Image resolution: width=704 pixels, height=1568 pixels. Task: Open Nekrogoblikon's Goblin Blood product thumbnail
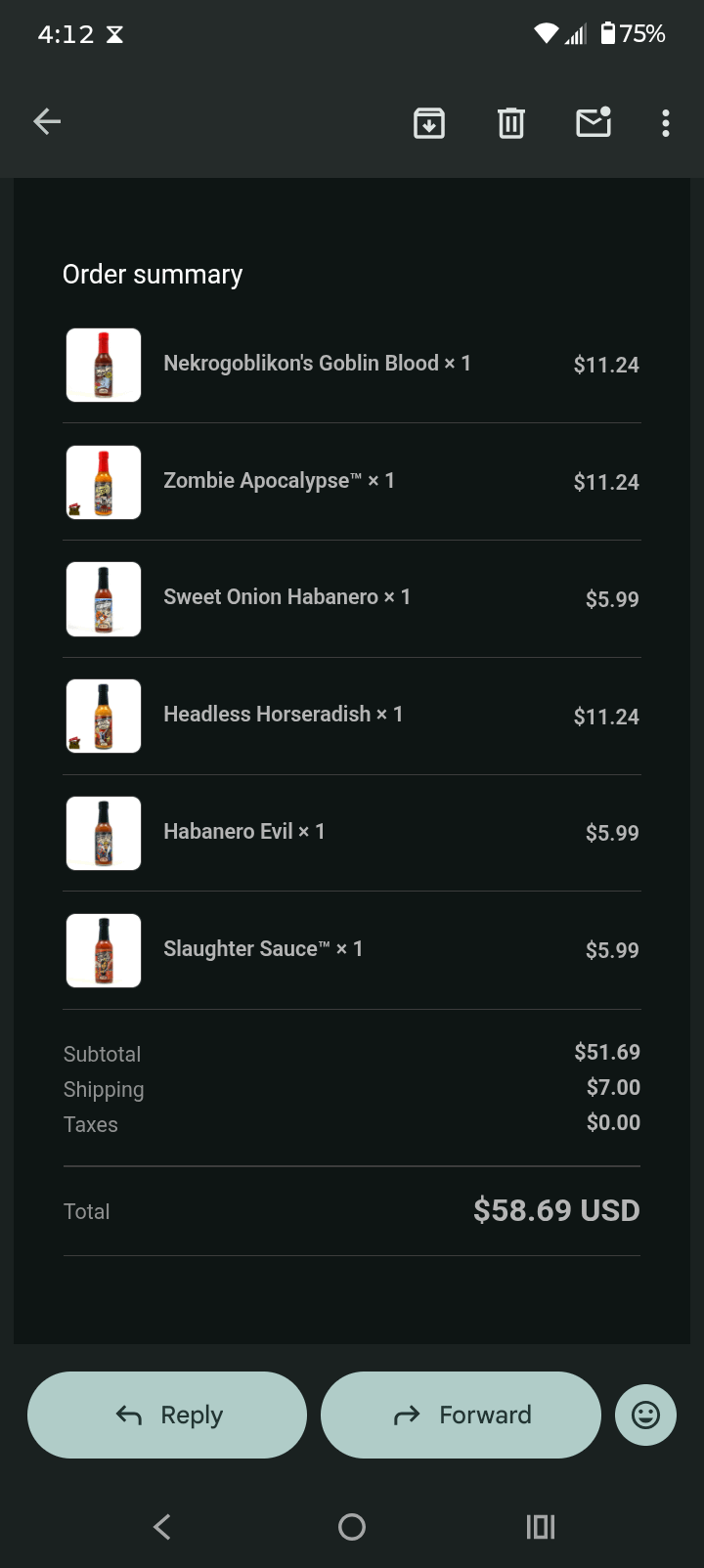click(104, 365)
